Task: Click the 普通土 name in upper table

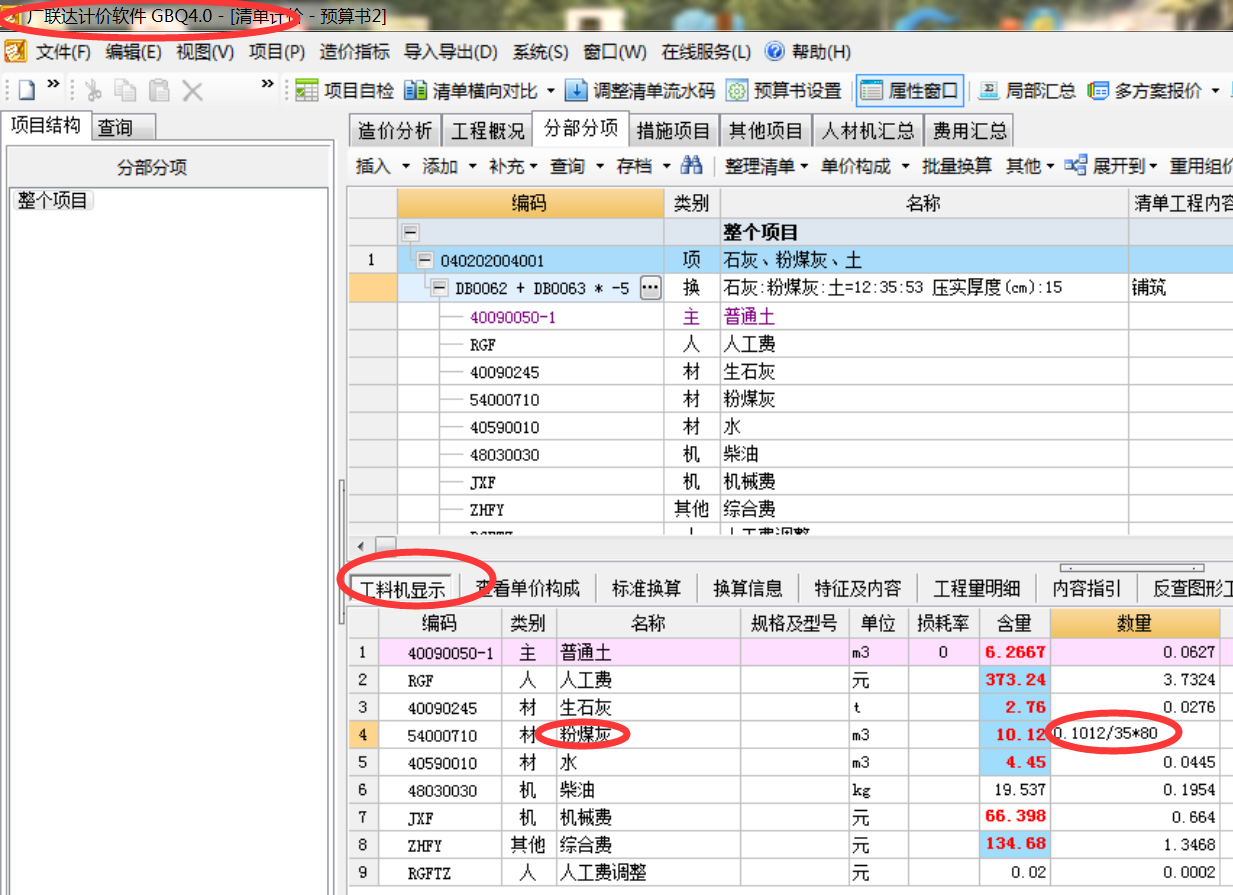Action: click(x=749, y=317)
